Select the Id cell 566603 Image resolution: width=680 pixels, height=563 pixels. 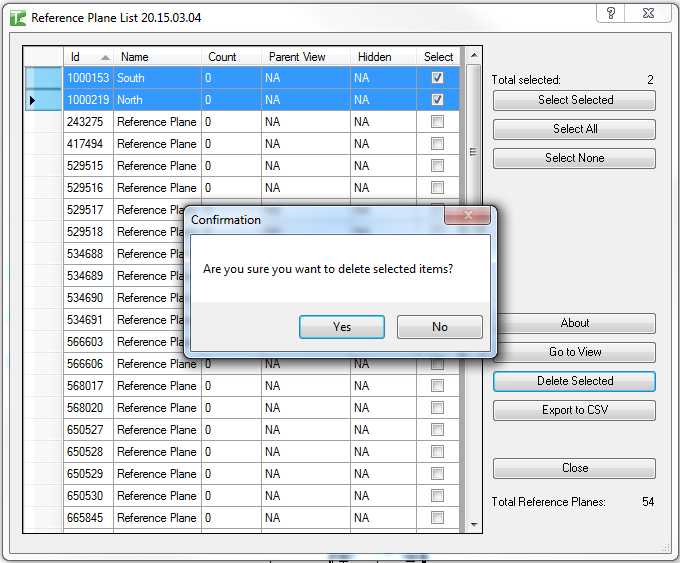88,342
